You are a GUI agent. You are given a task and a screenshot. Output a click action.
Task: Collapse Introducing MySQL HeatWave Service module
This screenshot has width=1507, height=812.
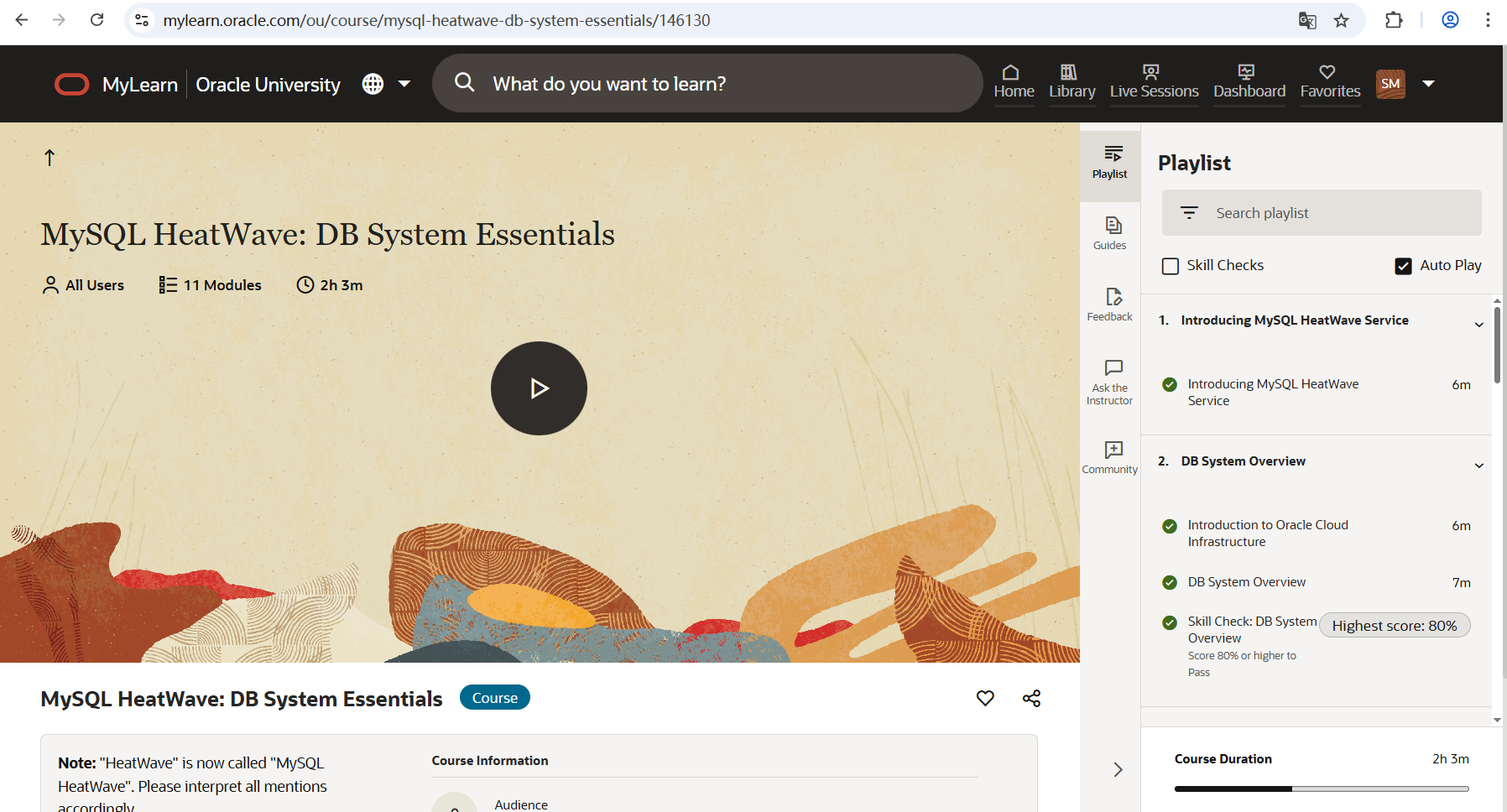click(x=1478, y=325)
